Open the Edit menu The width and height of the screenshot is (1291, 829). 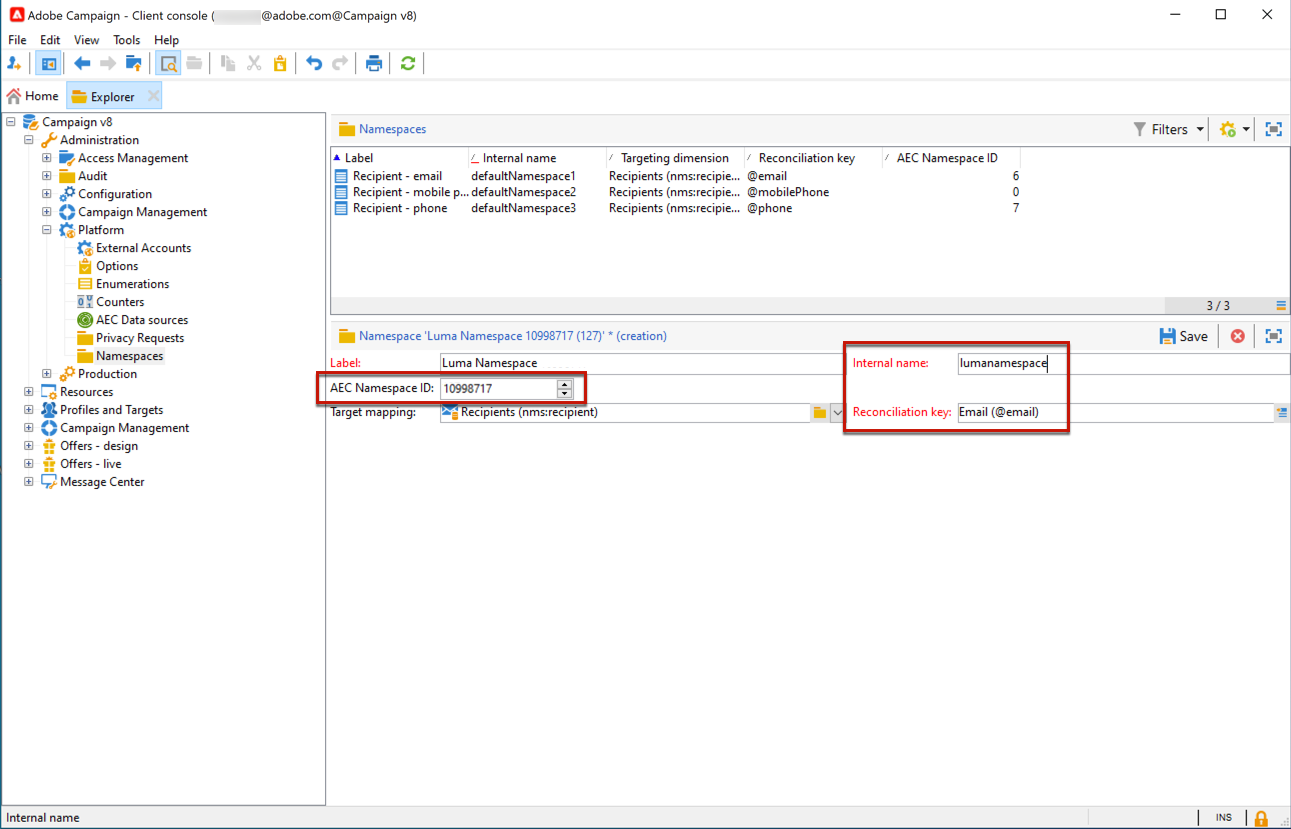(x=50, y=40)
